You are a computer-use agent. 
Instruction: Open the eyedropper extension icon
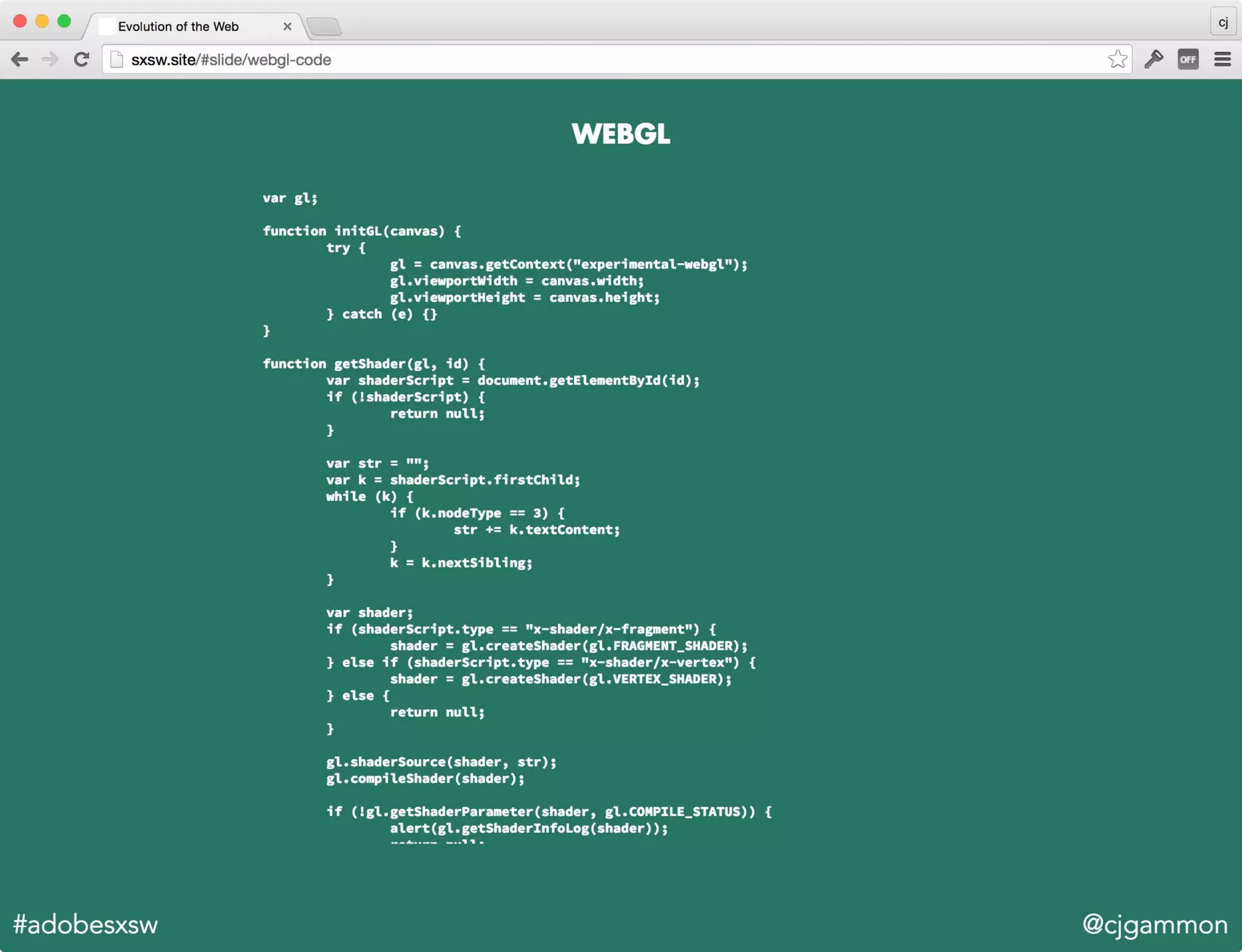1153,59
